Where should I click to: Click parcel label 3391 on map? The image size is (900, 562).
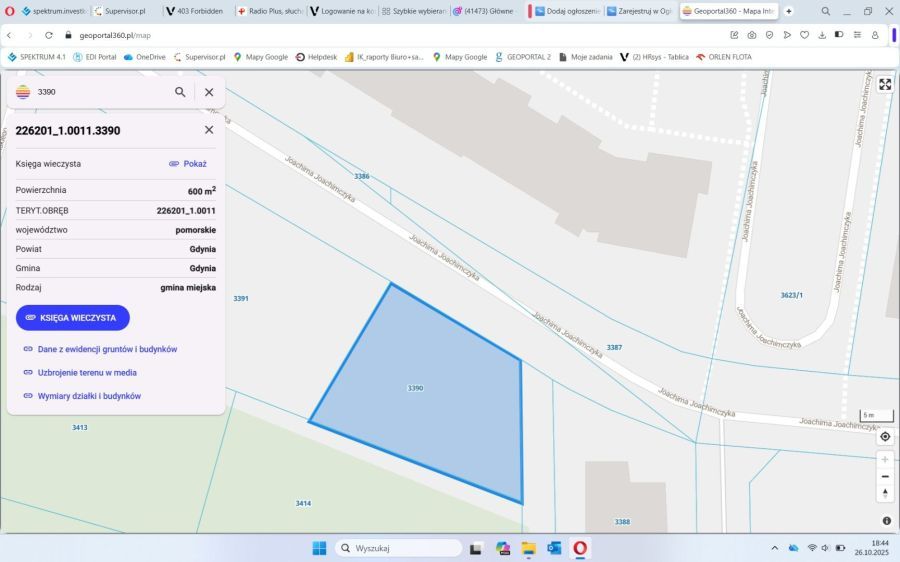click(x=241, y=299)
